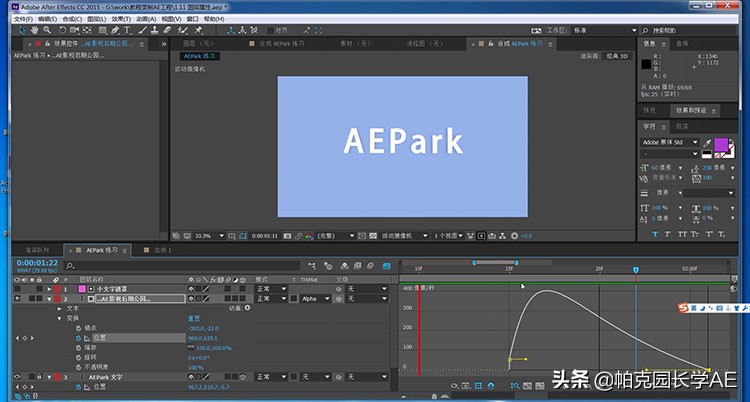Switch to 合成 1 timeline tab
This screenshot has width=750, height=402.
163,250
